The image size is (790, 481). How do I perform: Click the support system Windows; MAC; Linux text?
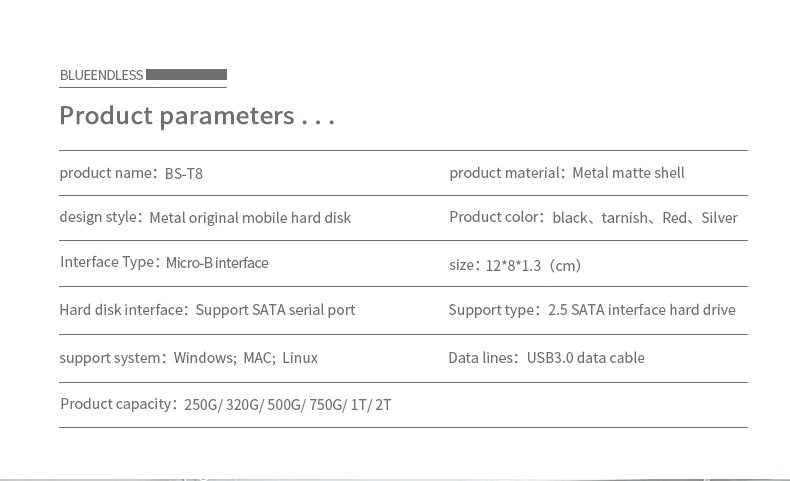(x=245, y=358)
